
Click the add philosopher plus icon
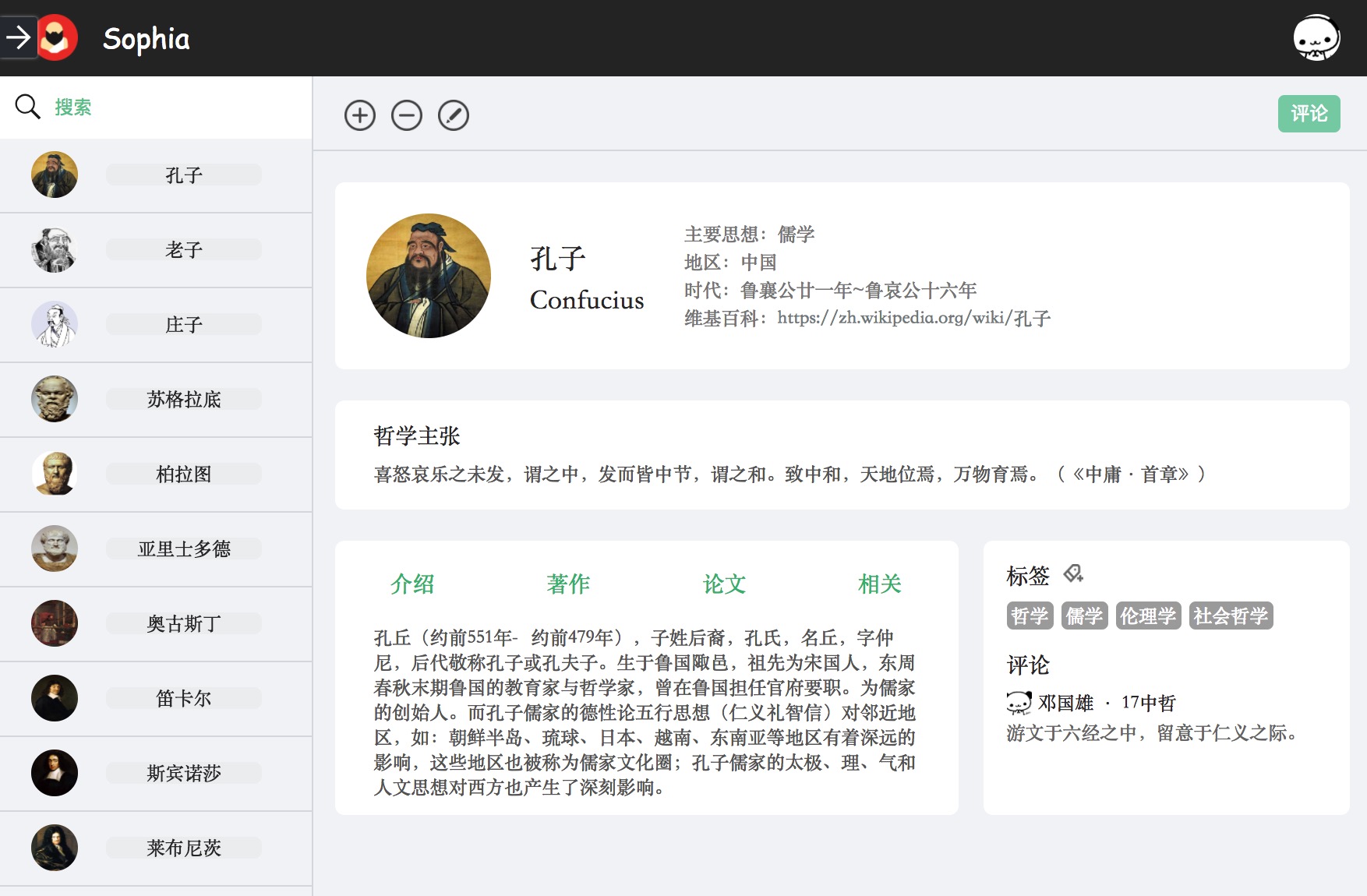click(x=359, y=115)
